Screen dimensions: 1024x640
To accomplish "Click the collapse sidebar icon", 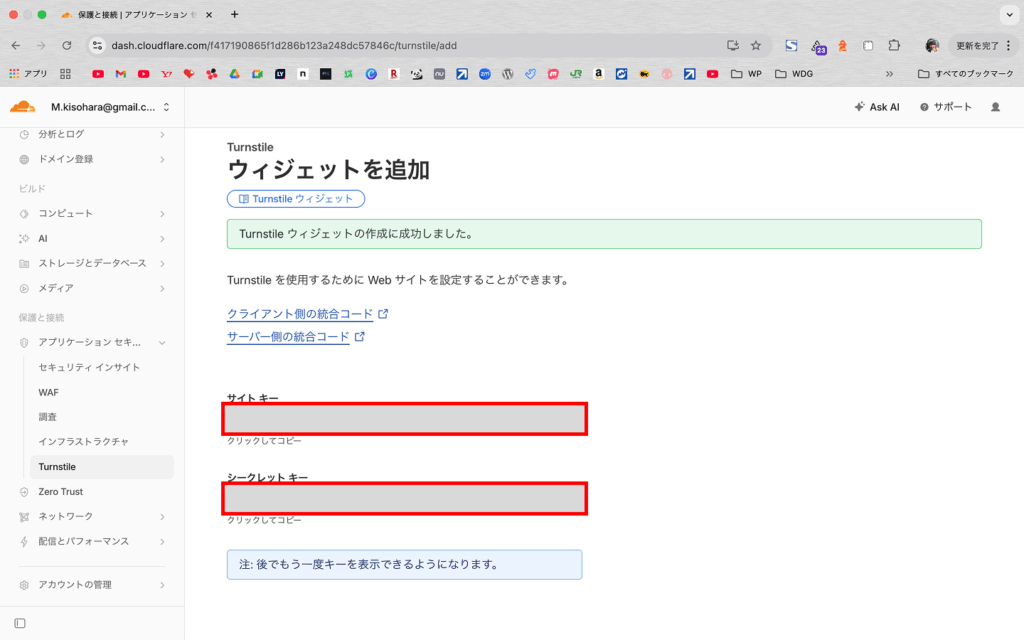I will tap(20, 623).
